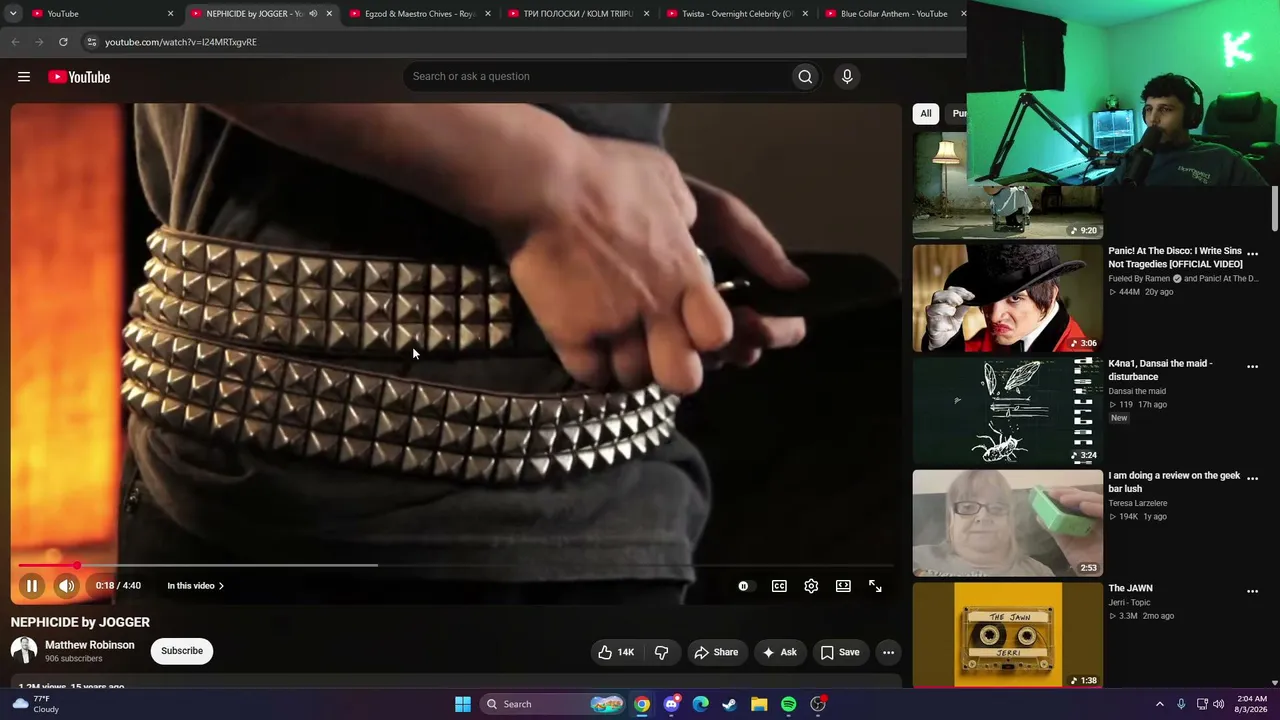The image size is (1280, 720).
Task: Close the NEPHICIDE by JOGGER tab
Action: (x=329, y=14)
